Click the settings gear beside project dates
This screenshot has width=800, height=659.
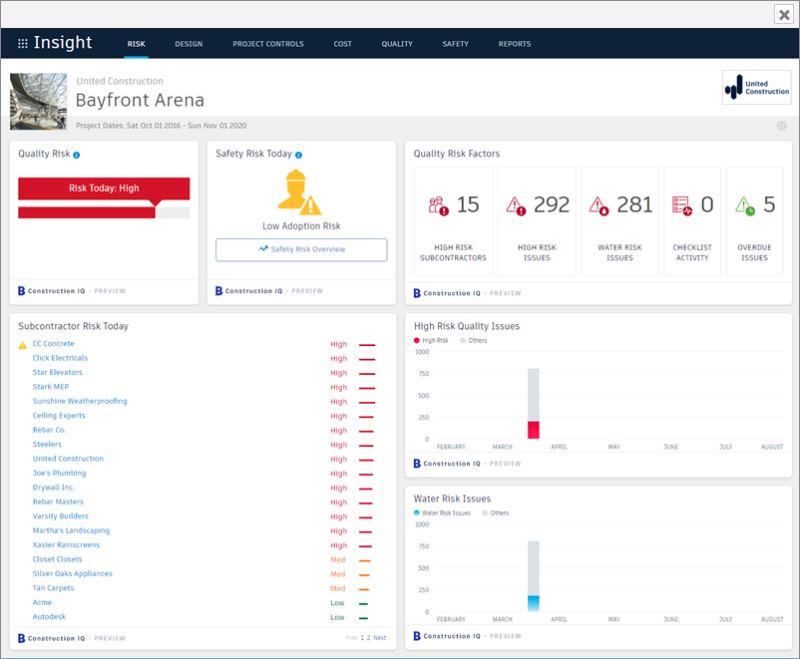point(781,125)
